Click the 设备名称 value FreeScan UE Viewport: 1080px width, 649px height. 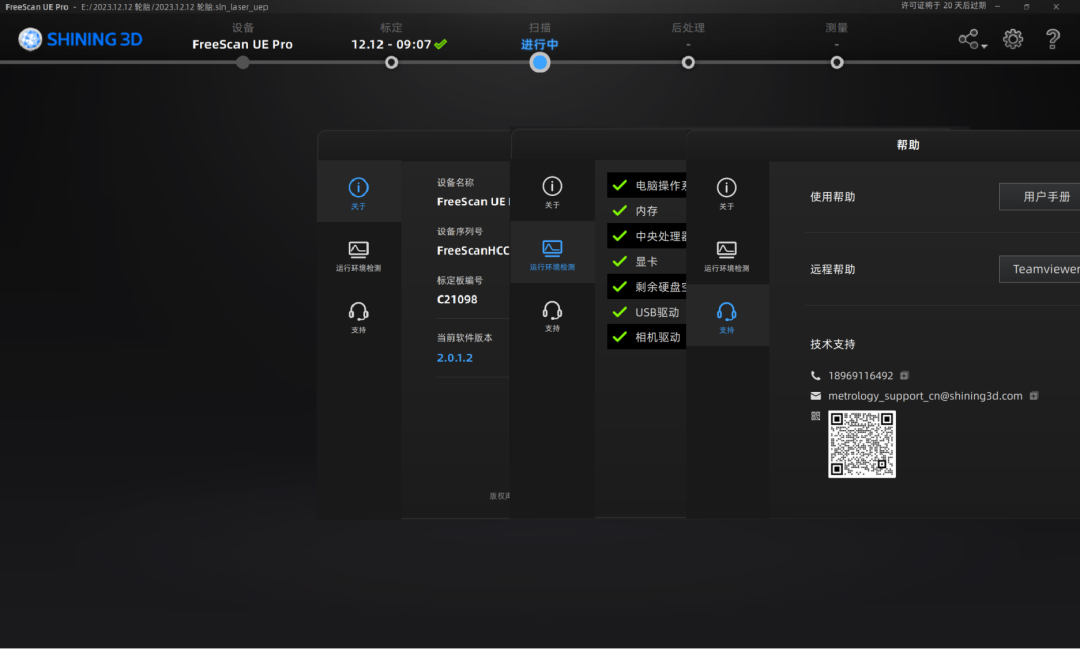(x=472, y=201)
